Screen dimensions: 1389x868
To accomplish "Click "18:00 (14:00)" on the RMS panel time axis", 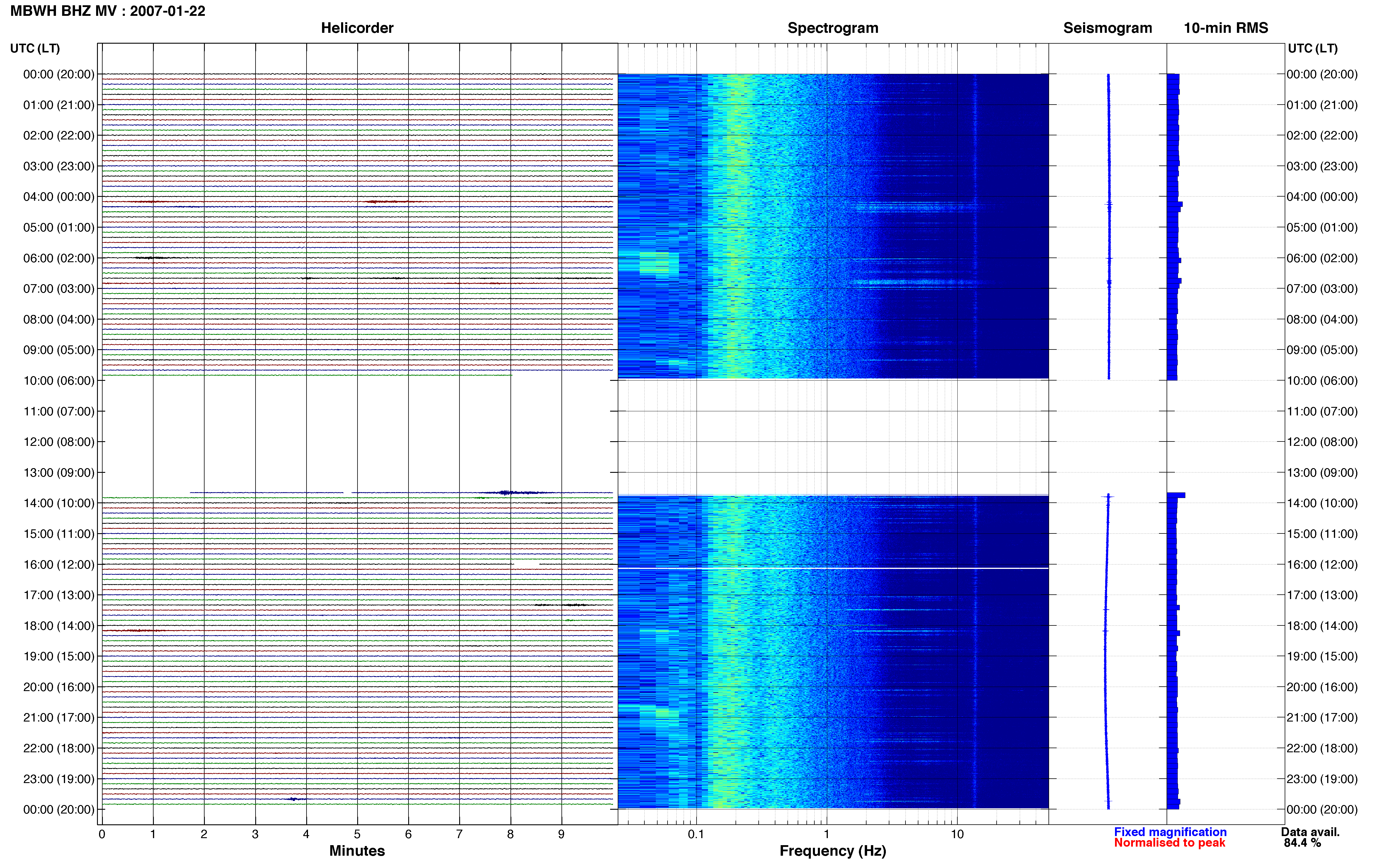I will (x=1322, y=626).
